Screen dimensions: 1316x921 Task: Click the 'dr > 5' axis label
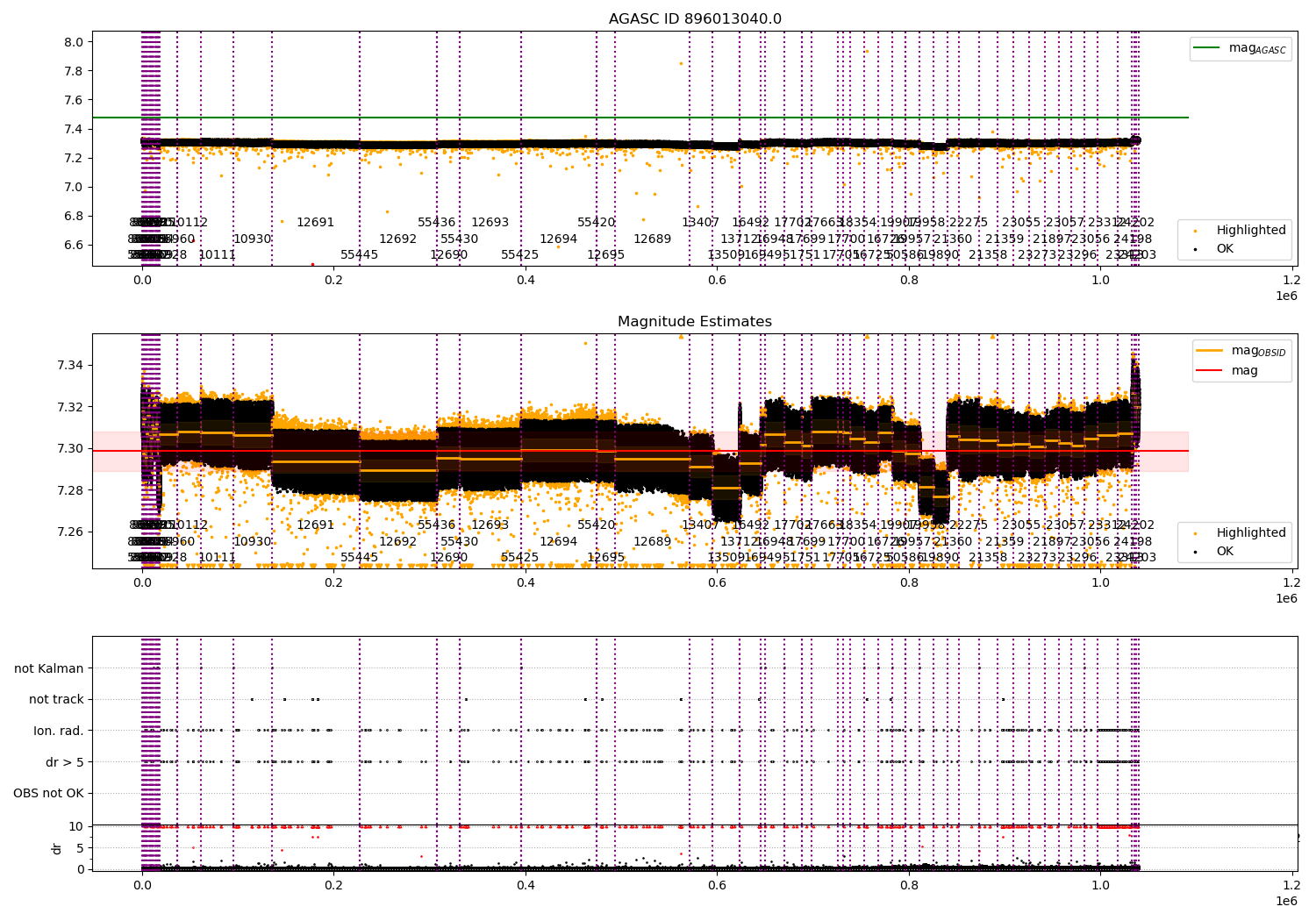pos(65,762)
